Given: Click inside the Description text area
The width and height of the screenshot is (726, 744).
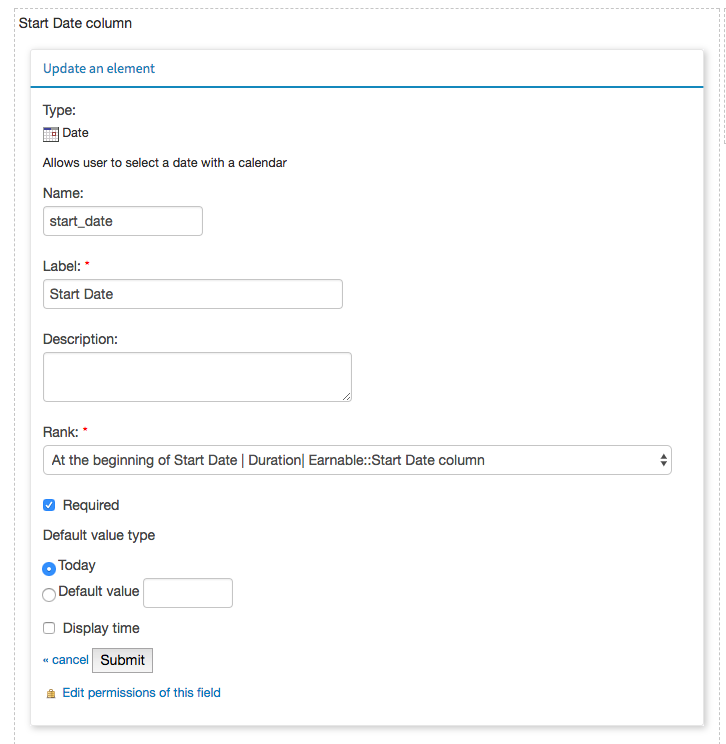Looking at the screenshot, I should (x=197, y=377).
